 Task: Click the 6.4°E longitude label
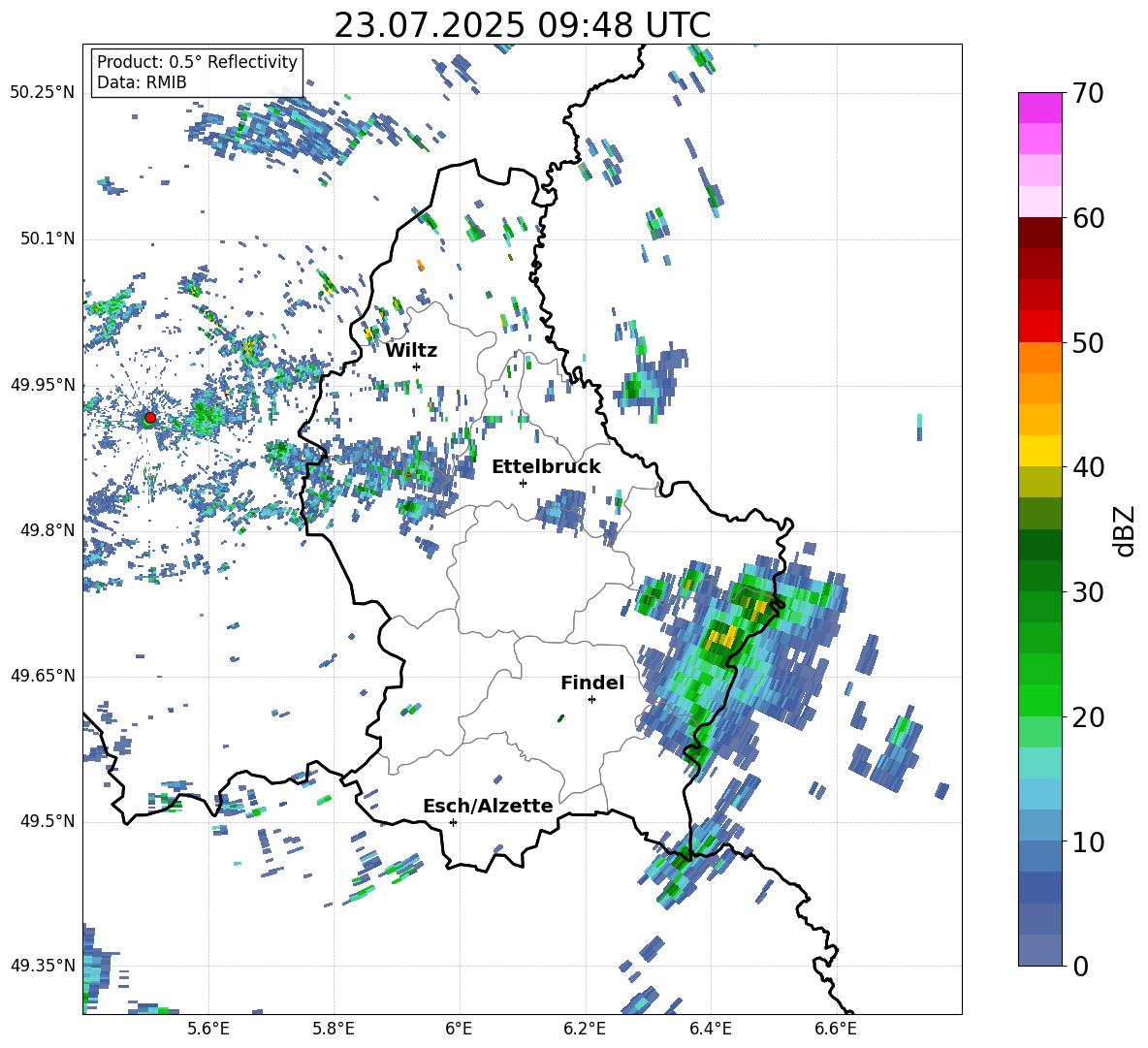click(710, 1029)
